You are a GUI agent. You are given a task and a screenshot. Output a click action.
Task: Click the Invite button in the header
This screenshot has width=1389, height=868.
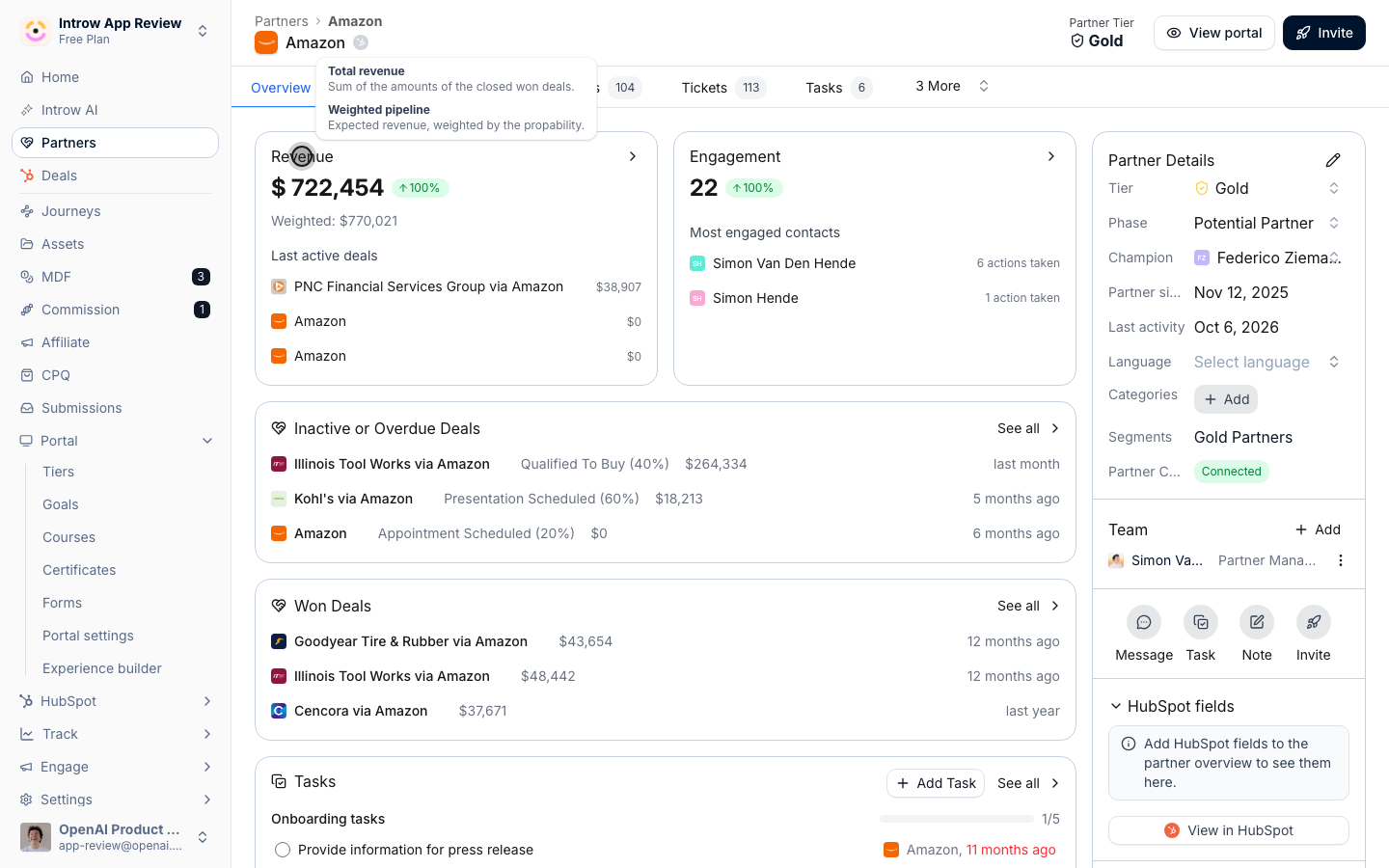(x=1324, y=33)
